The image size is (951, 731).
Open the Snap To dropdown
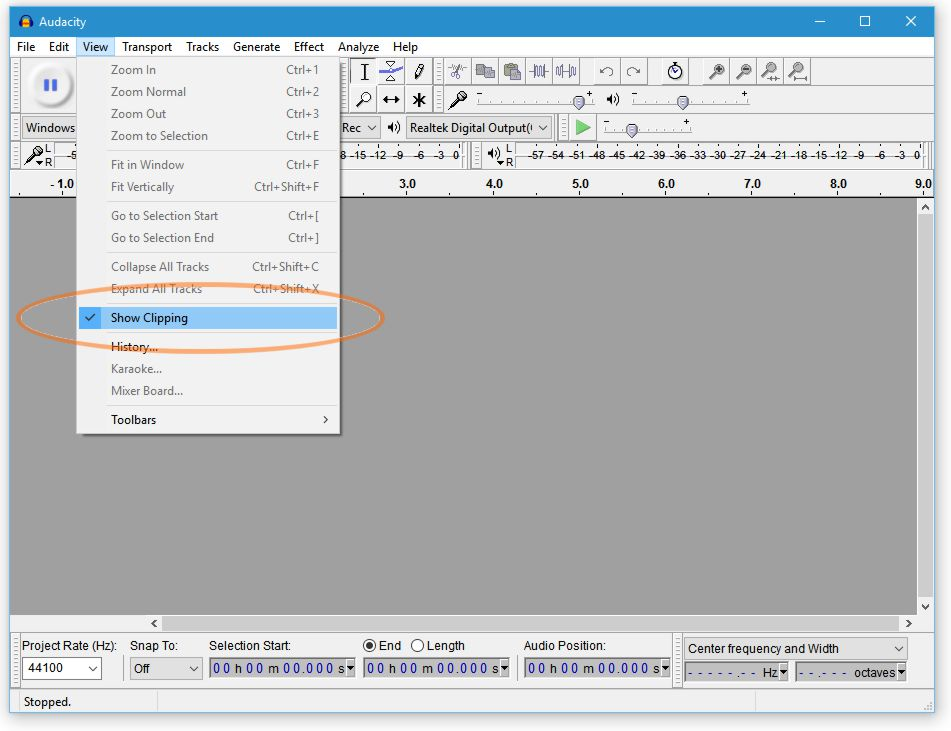pyautogui.click(x=166, y=669)
